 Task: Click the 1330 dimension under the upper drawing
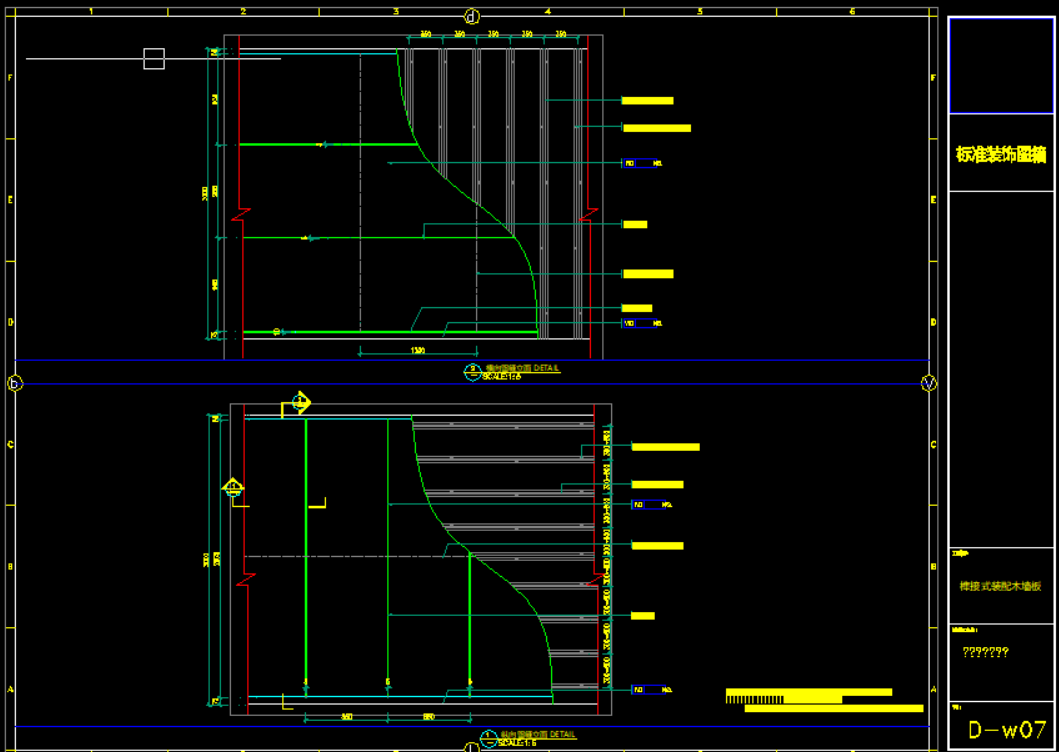coord(417,351)
